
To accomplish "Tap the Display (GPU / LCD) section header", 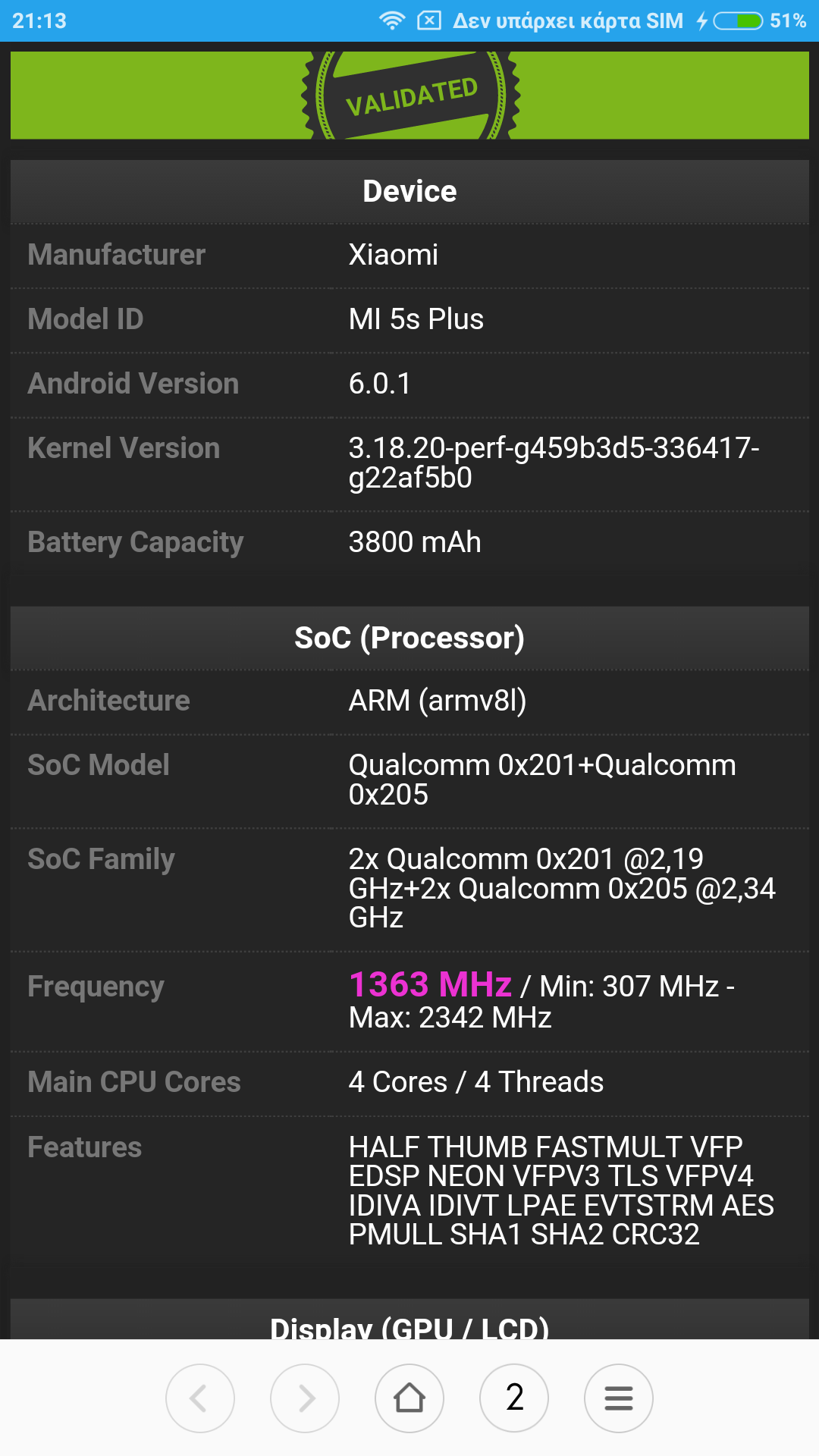I will point(409,1327).
